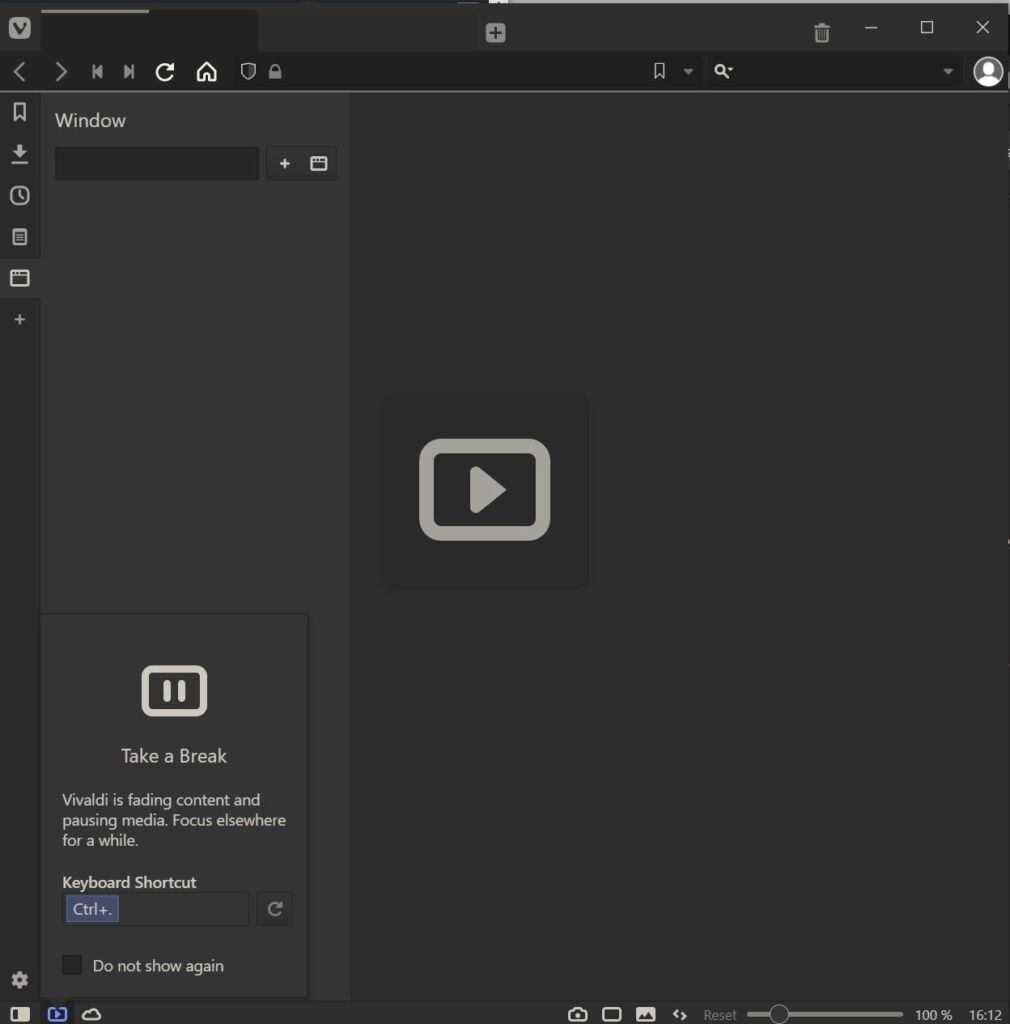Open the Bookmarks panel in the sidebar

[20, 112]
